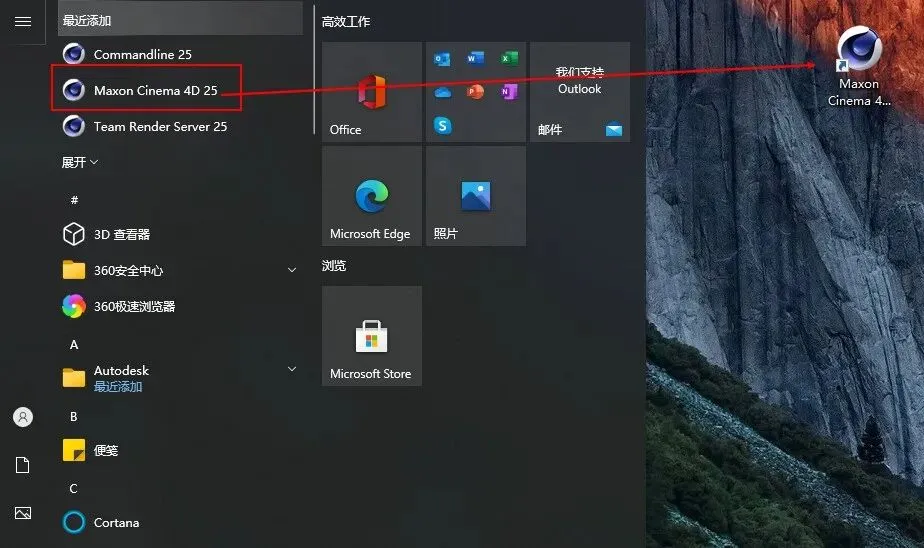Open 3D 查看器 app
The height and width of the screenshot is (548, 924).
click(x=180, y=234)
